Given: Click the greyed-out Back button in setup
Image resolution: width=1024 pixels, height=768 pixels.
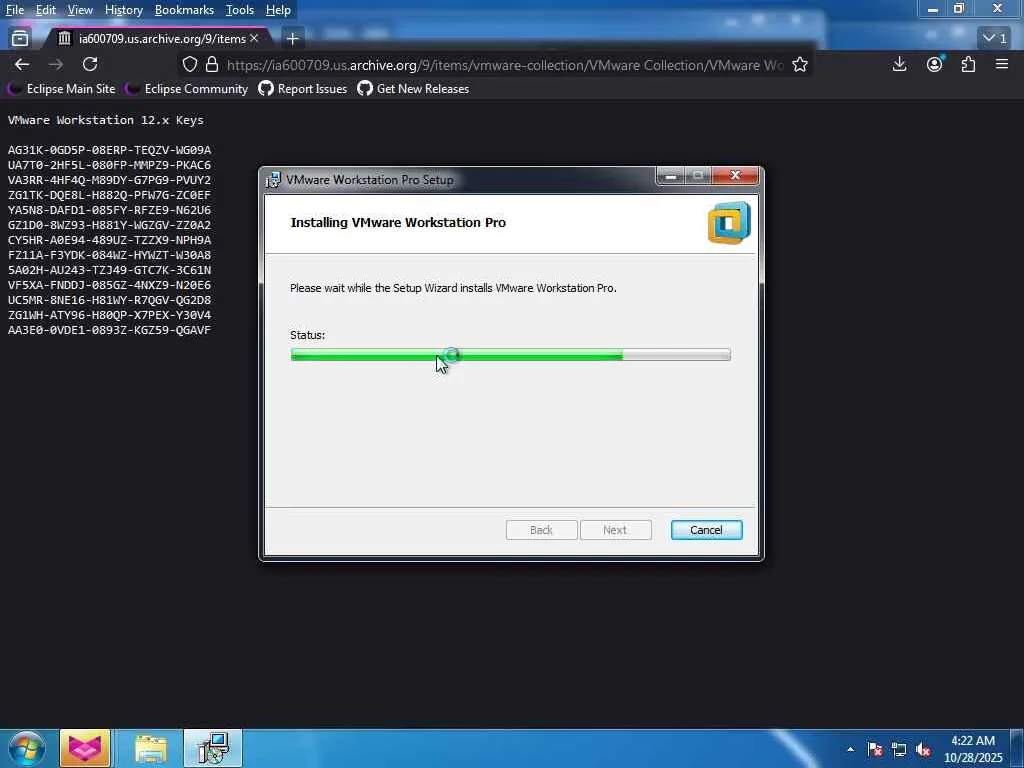Looking at the screenshot, I should pyautogui.click(x=541, y=530).
